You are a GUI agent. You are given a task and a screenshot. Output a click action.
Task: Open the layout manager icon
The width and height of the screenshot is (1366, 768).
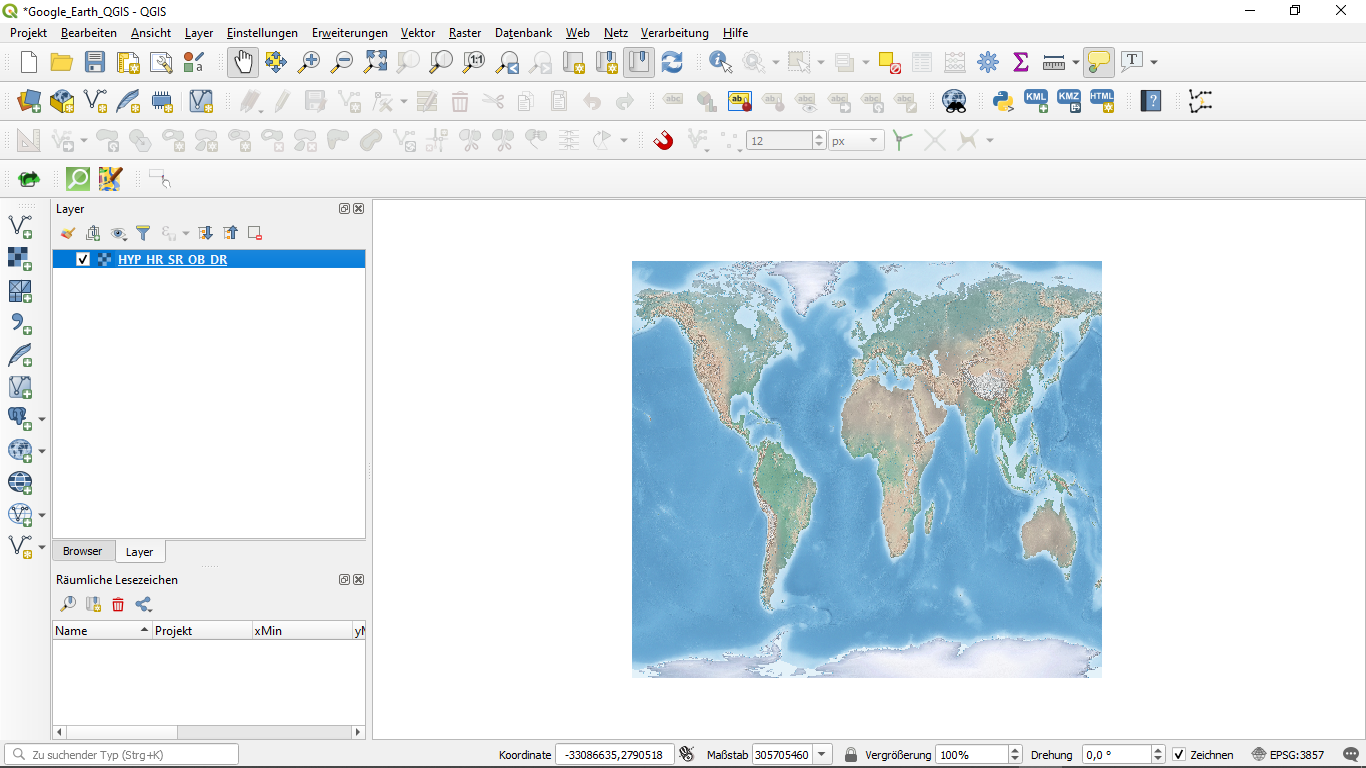161,62
